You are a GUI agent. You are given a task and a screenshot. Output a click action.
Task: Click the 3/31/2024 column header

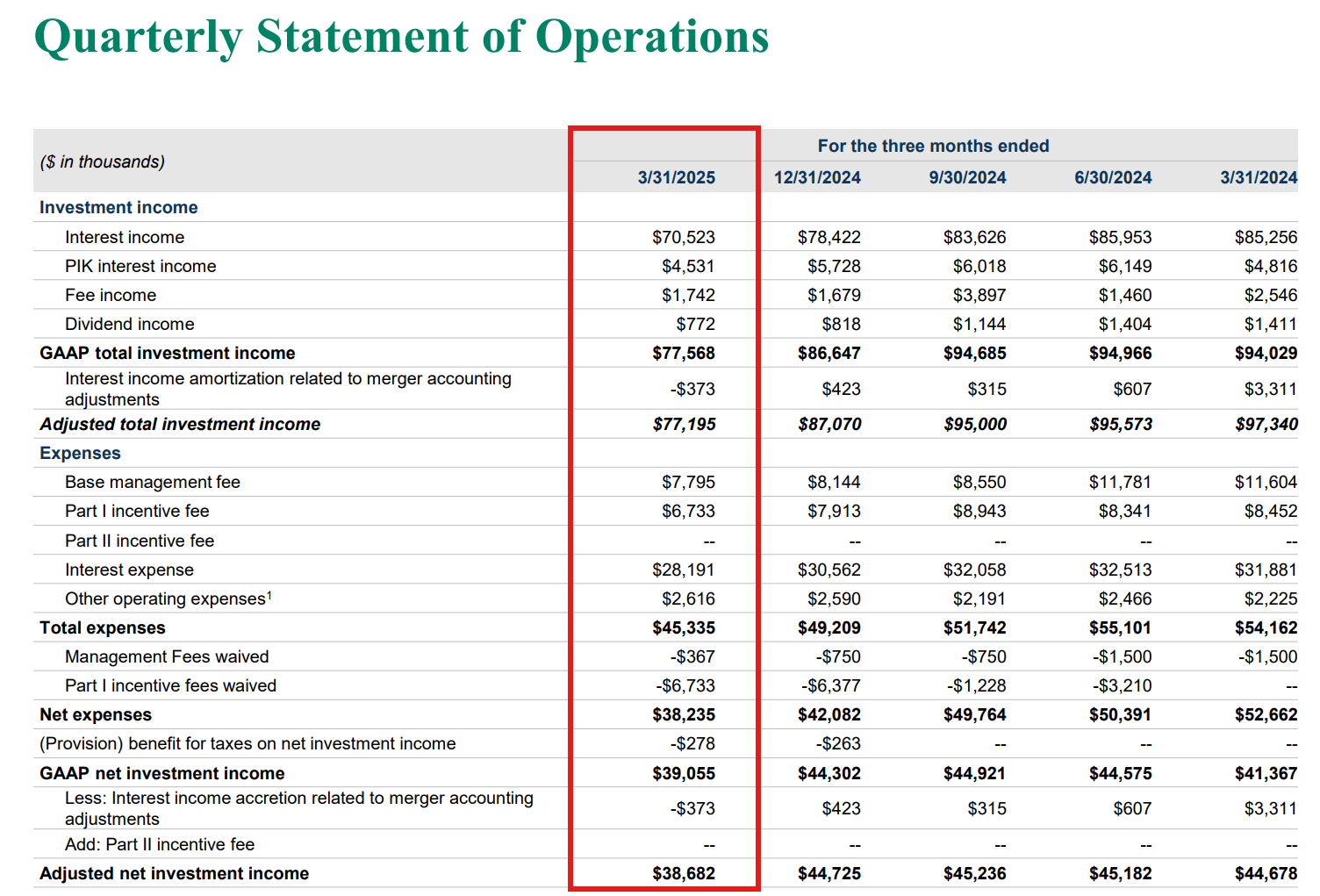pyautogui.click(x=1257, y=177)
